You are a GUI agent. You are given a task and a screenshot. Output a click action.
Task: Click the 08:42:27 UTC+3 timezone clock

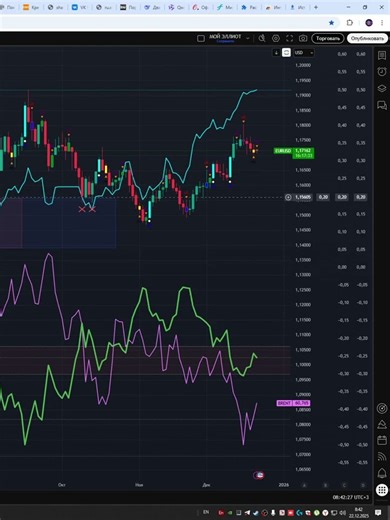pyautogui.click(x=351, y=497)
